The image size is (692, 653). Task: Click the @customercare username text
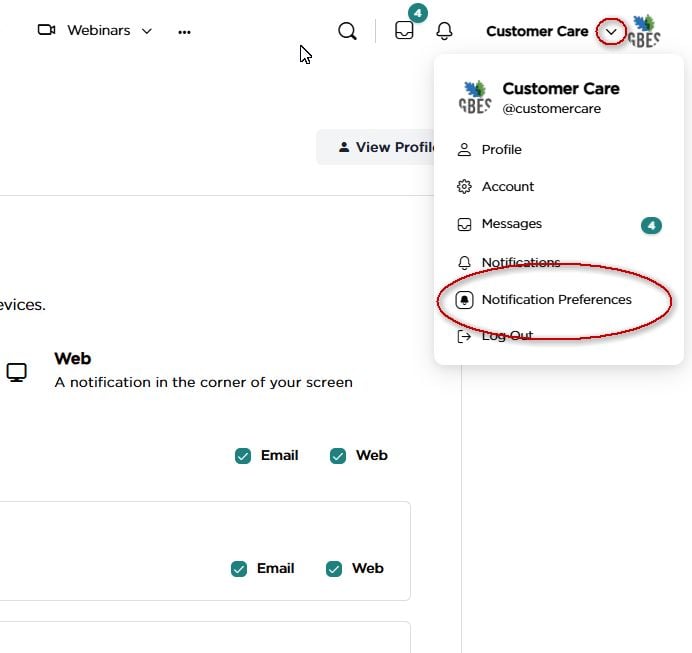point(552,109)
